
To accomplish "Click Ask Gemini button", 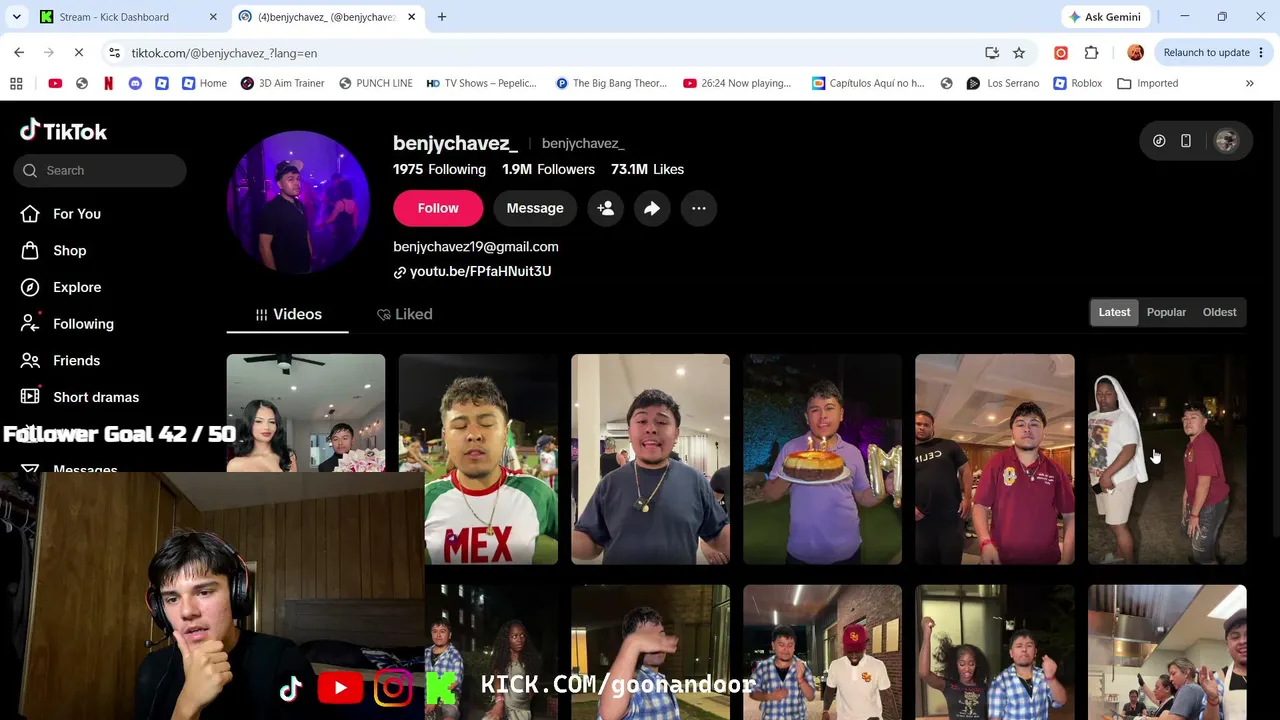I will [x=1105, y=17].
